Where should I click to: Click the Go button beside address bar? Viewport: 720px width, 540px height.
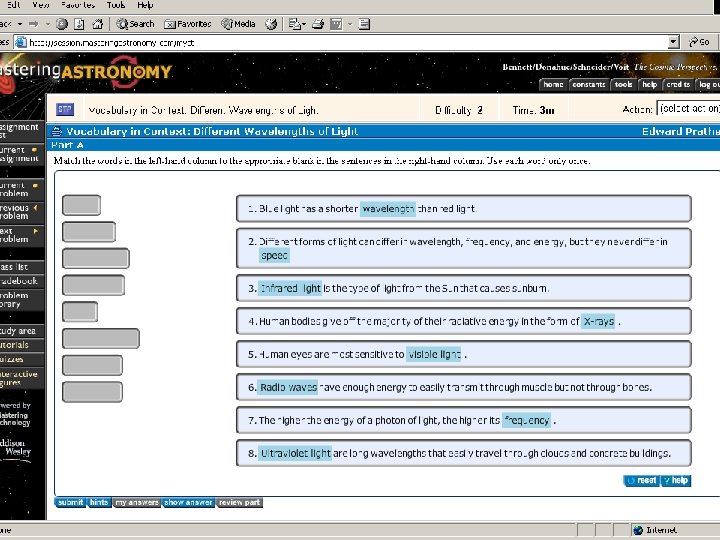click(699, 42)
